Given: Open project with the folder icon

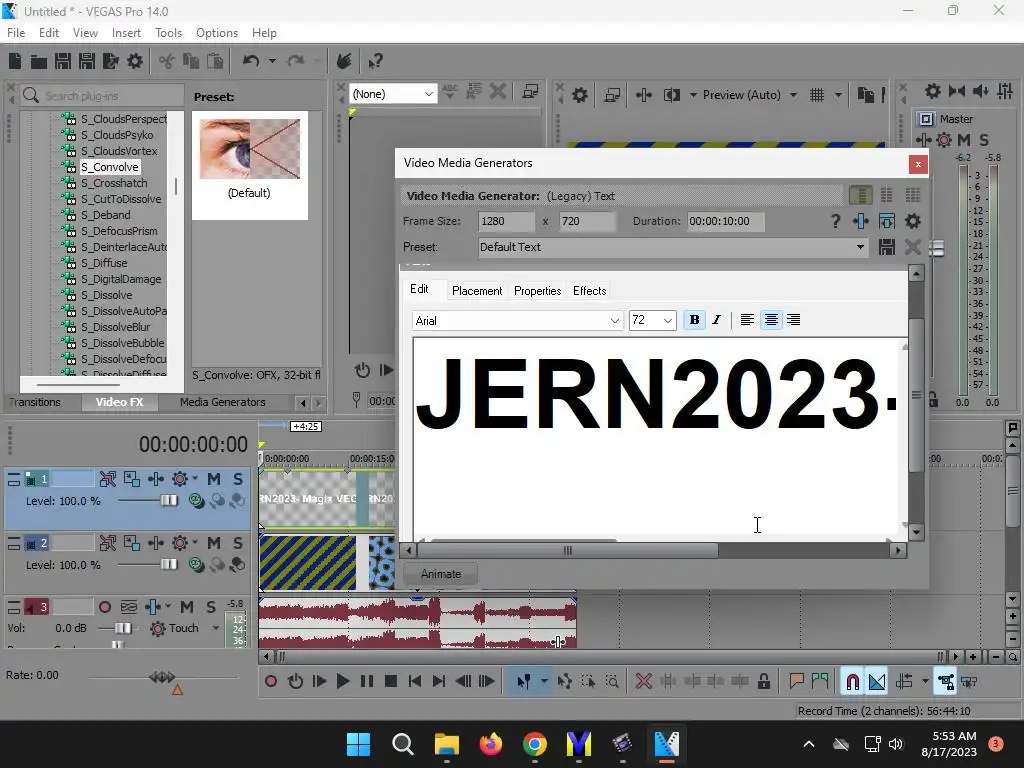Looking at the screenshot, I should point(39,61).
